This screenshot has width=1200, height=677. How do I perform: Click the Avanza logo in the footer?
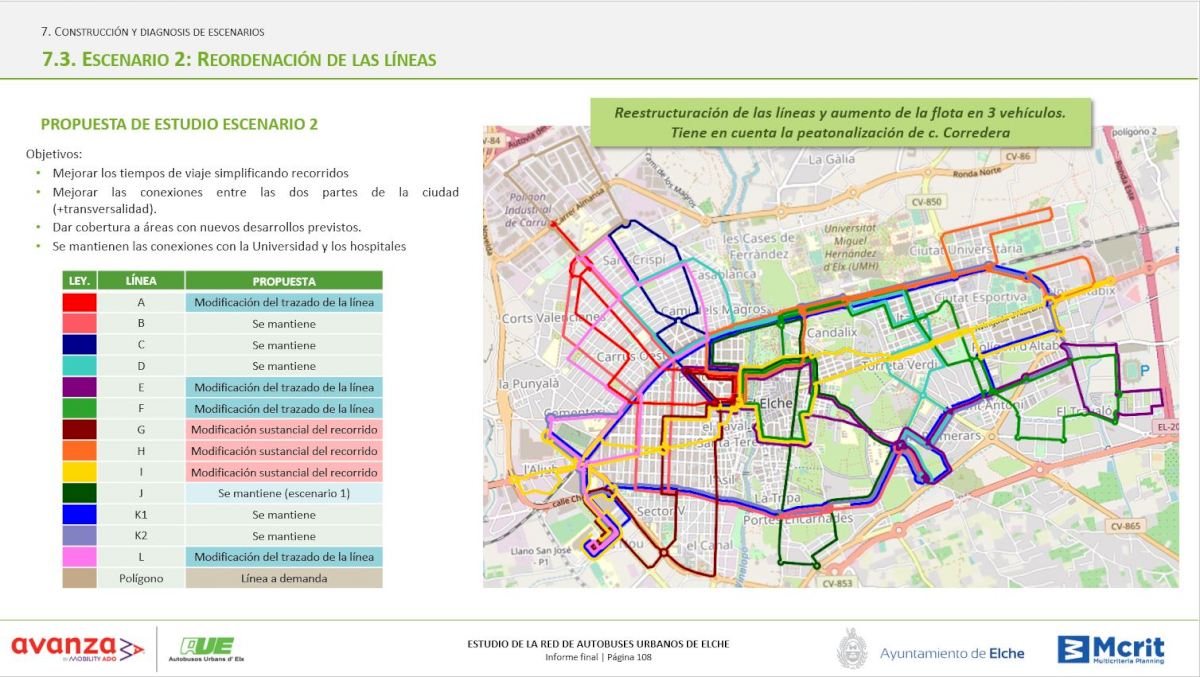[77, 648]
